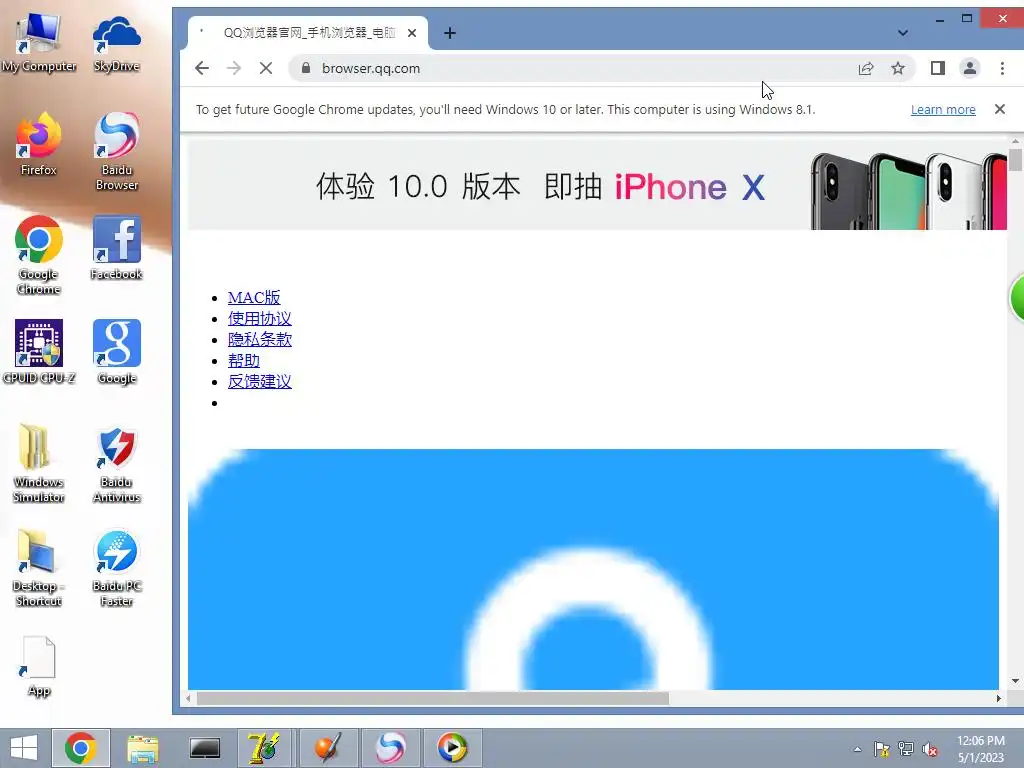Select the Firefox desktop icon
Image resolution: width=1024 pixels, height=768 pixels.
[x=39, y=145]
